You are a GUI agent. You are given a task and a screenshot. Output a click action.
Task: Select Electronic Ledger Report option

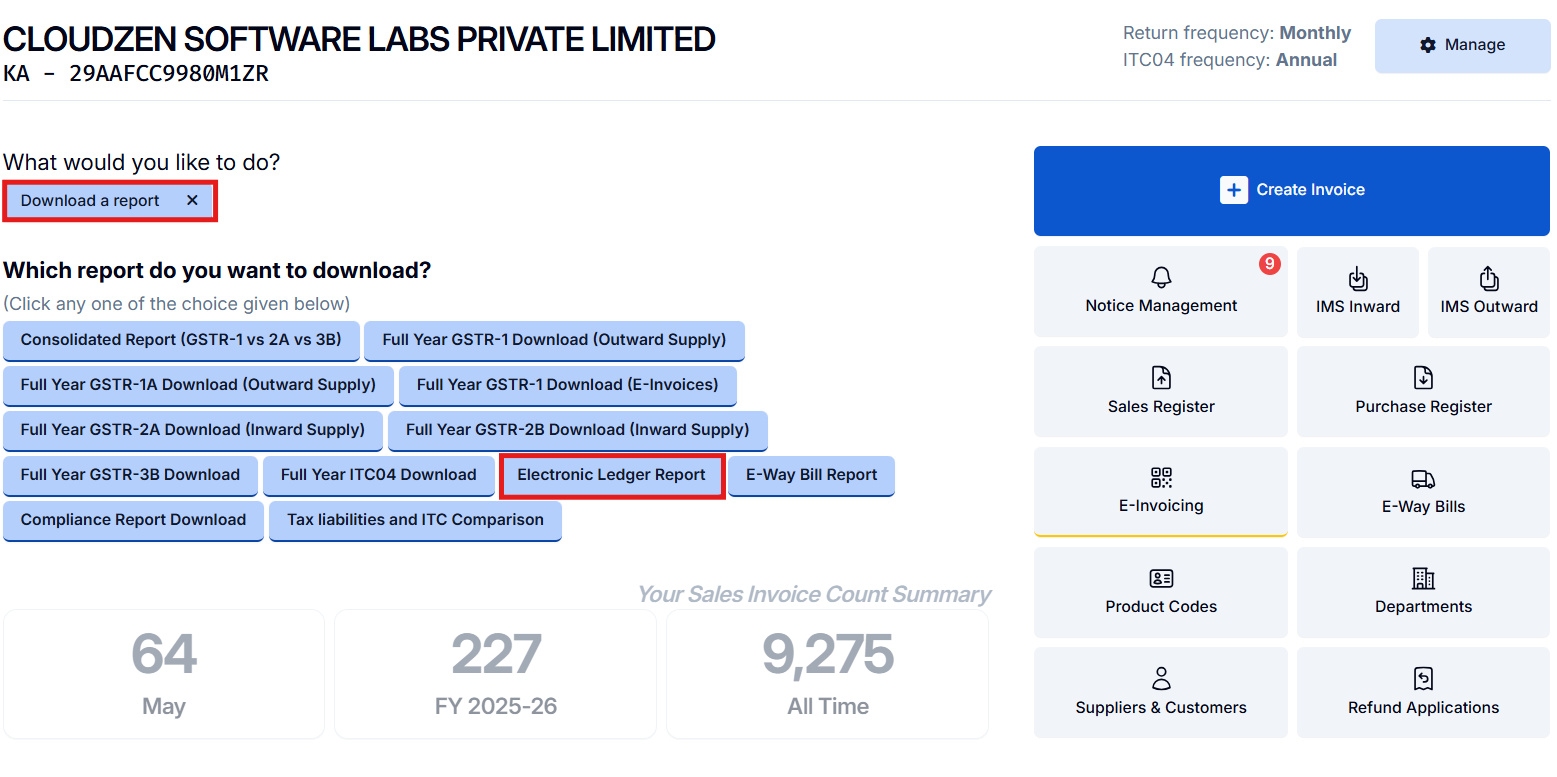pyautogui.click(x=611, y=475)
